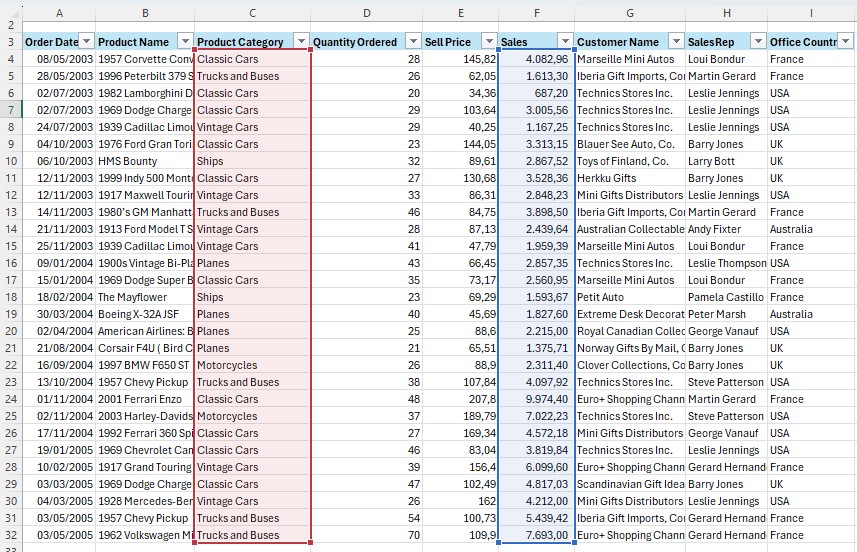The width and height of the screenshot is (857, 552).
Task: Open the SalesRep filter dropdown
Action: click(756, 42)
